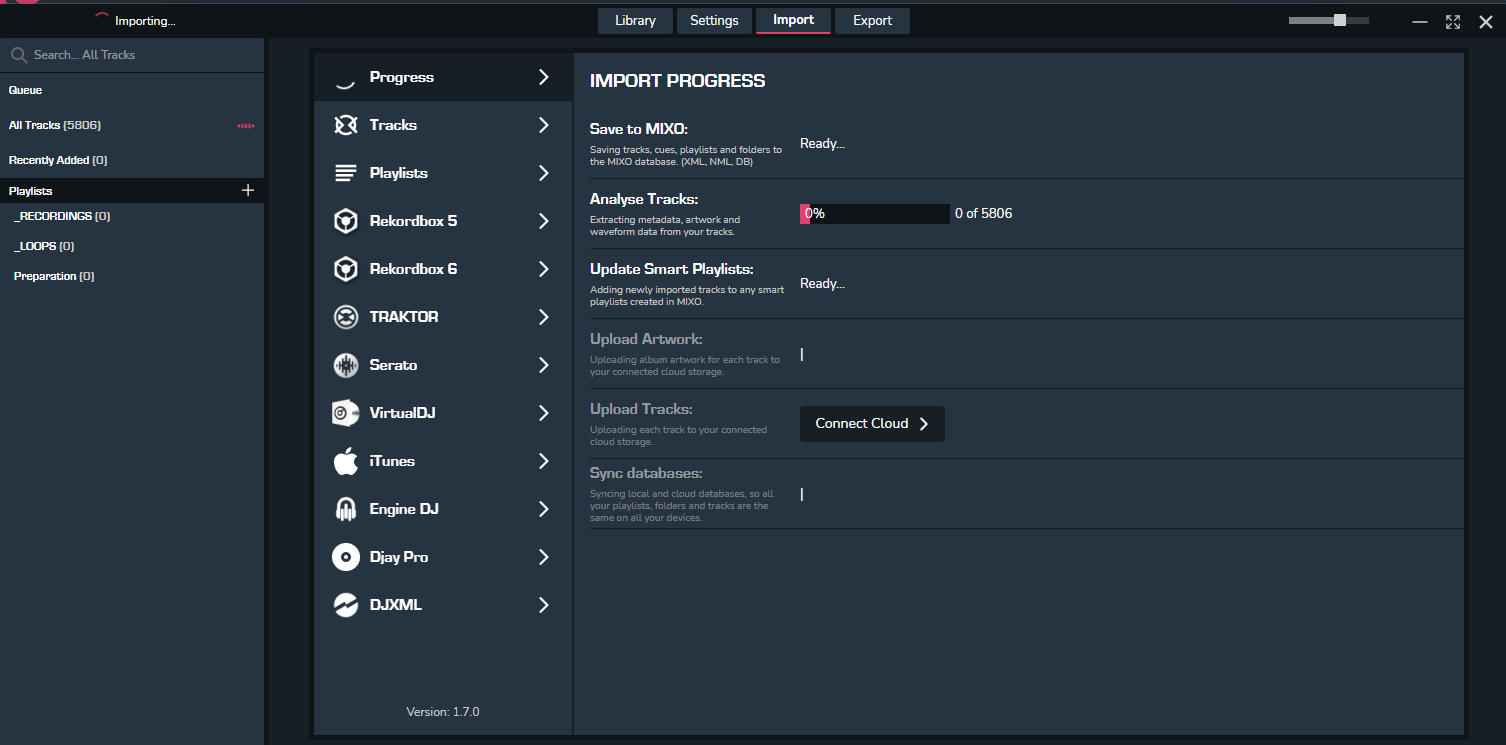This screenshot has width=1506, height=745.
Task: Click the iTunes apple icon
Action: pyautogui.click(x=346, y=461)
